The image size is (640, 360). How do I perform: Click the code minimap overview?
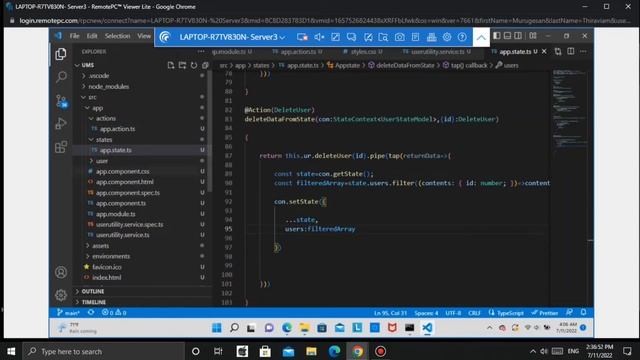[x=570, y=110]
